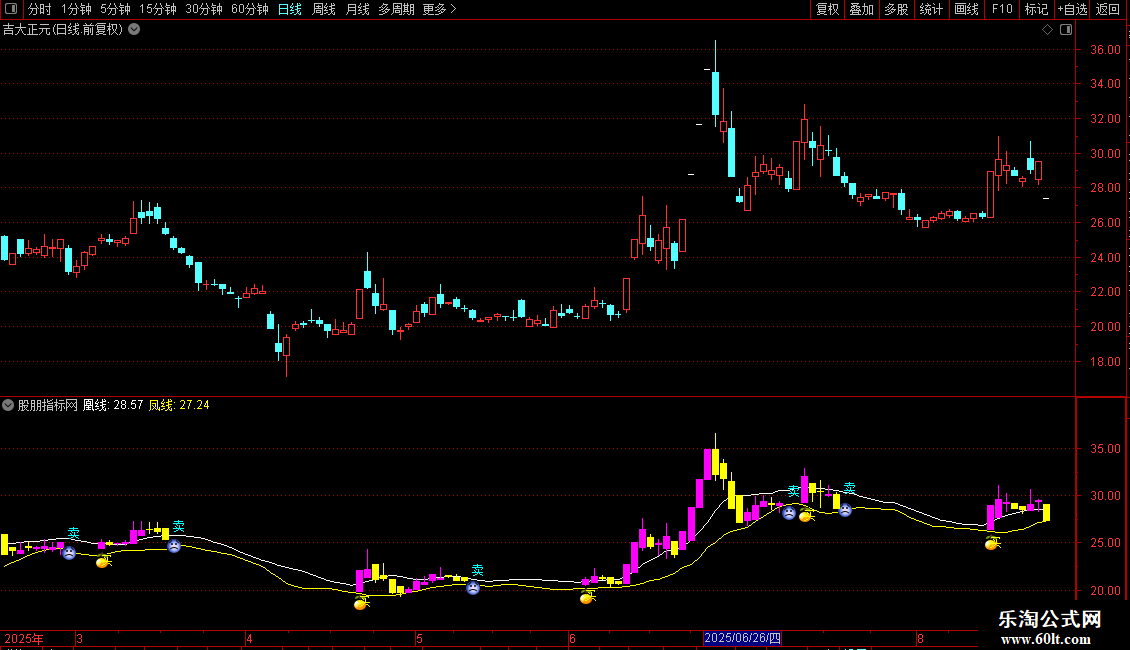
Task: Activate the 画线 drawing tools
Action: point(966,9)
